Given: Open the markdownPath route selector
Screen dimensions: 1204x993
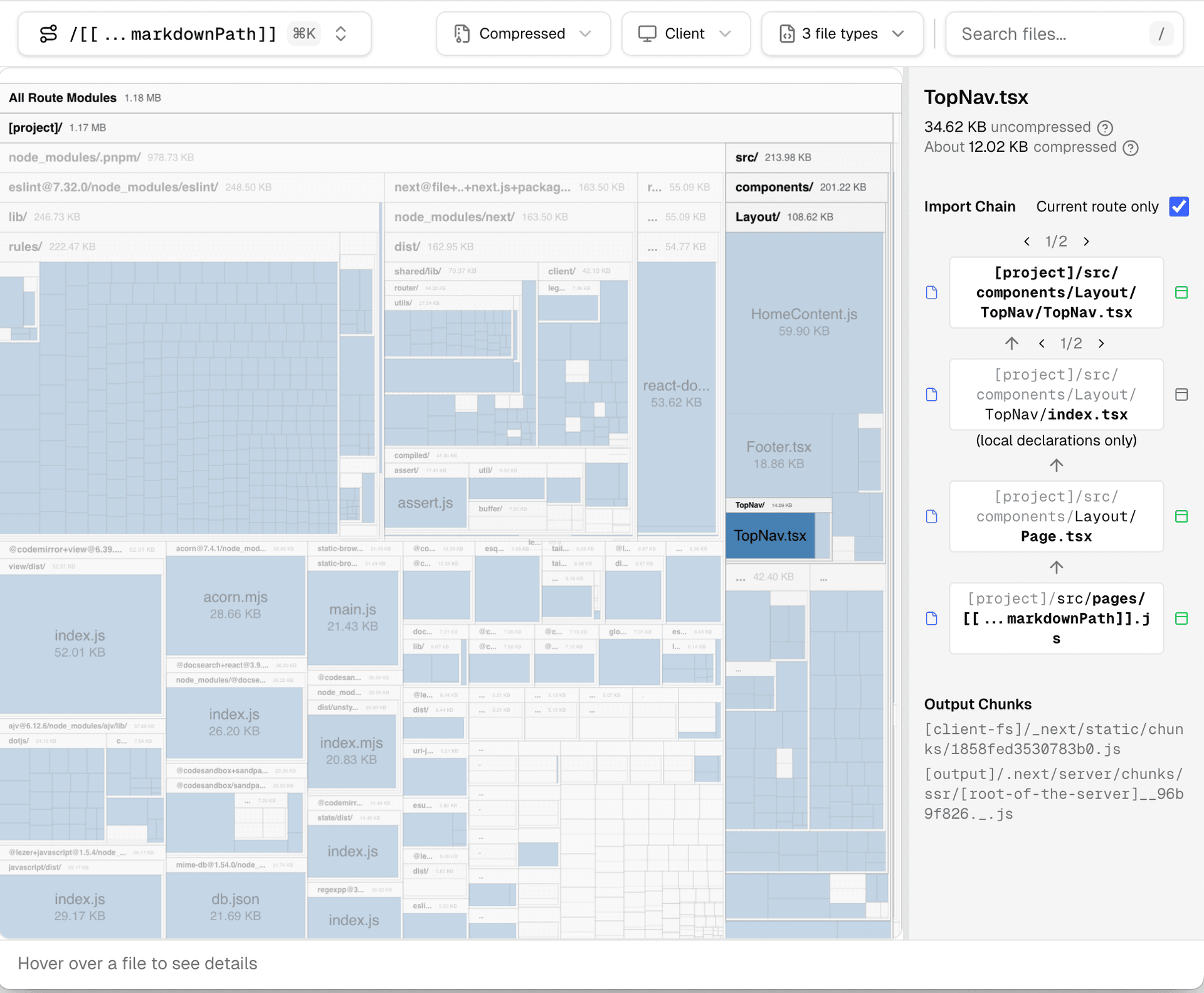Looking at the screenshot, I should [x=194, y=34].
